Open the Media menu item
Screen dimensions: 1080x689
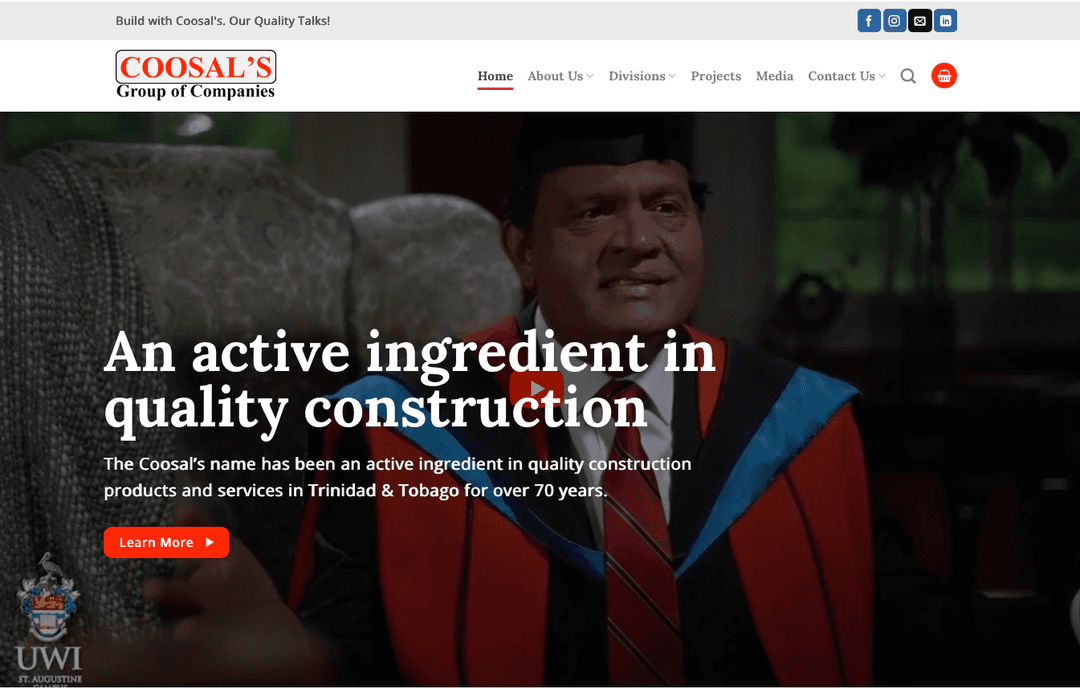coord(774,76)
